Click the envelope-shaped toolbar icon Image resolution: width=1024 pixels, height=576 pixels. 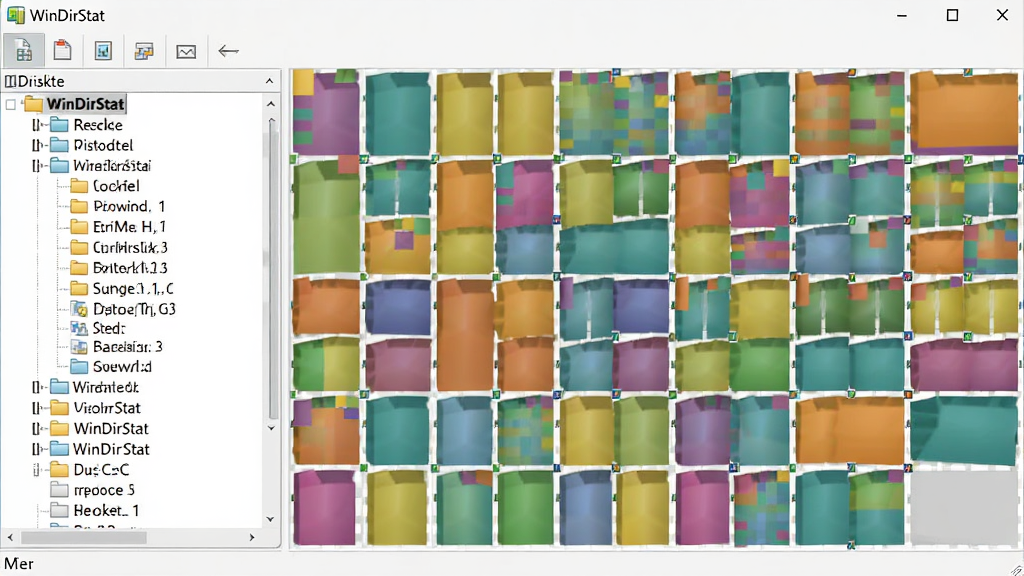186,52
